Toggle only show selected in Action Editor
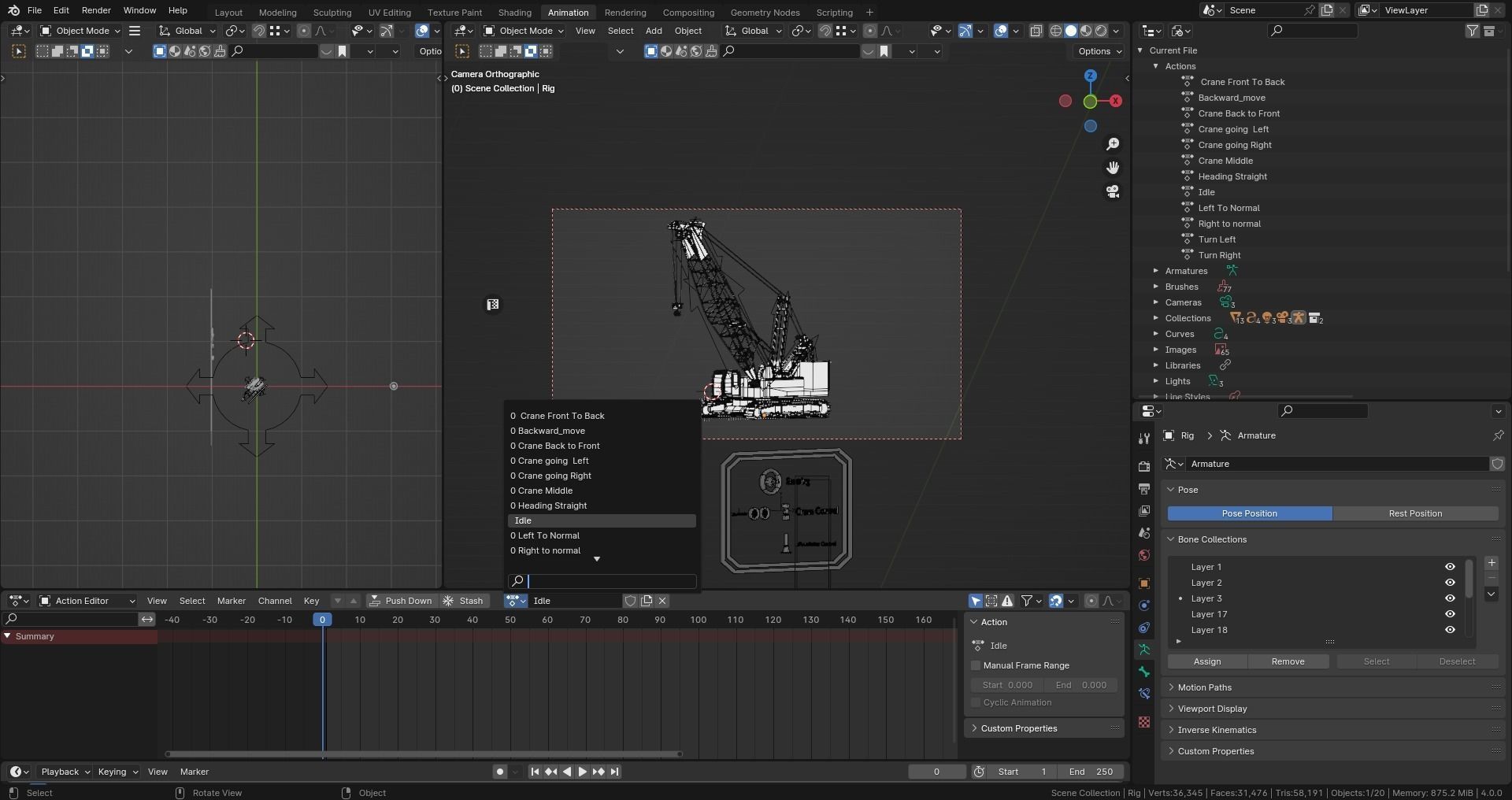Image resolution: width=1512 pixels, height=800 pixels. [x=976, y=601]
